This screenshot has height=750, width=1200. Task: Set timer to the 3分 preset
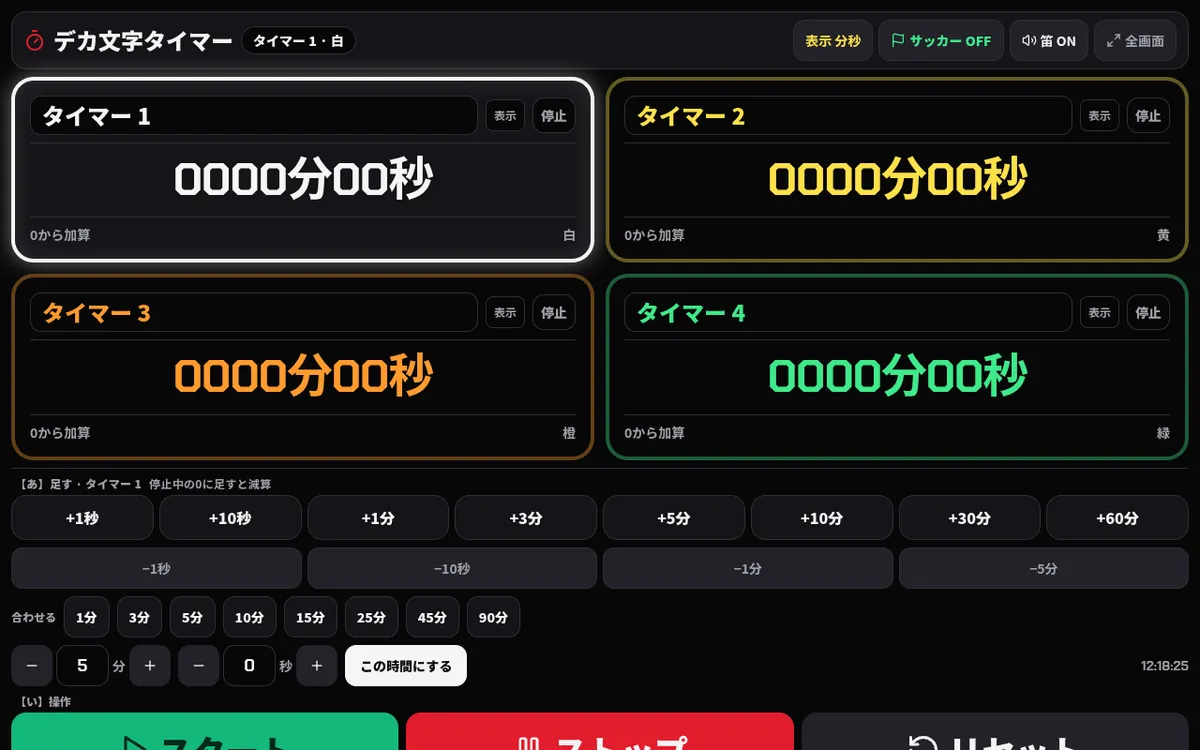(139, 618)
